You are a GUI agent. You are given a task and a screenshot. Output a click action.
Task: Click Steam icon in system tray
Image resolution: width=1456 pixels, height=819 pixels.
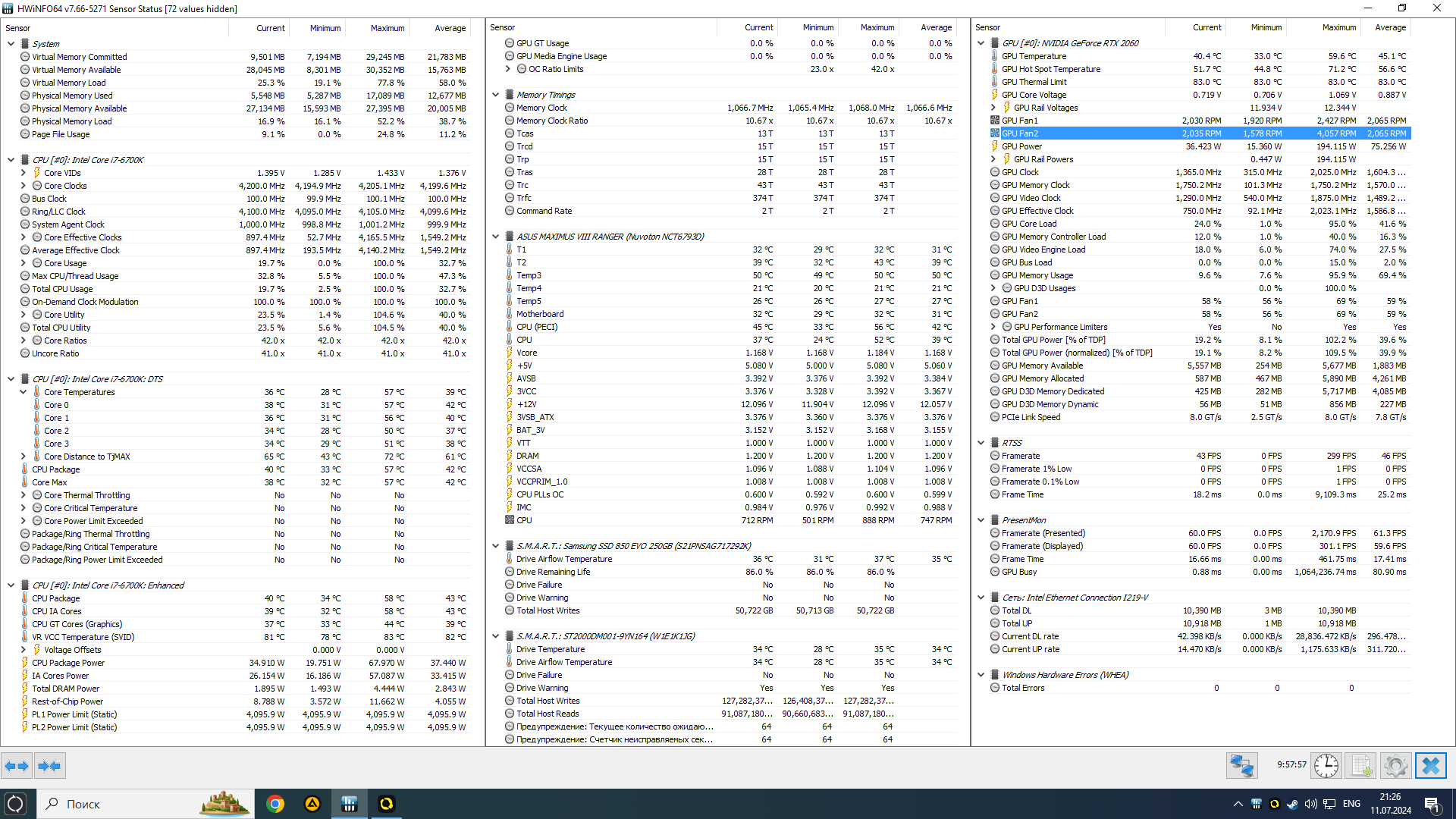(1292, 804)
